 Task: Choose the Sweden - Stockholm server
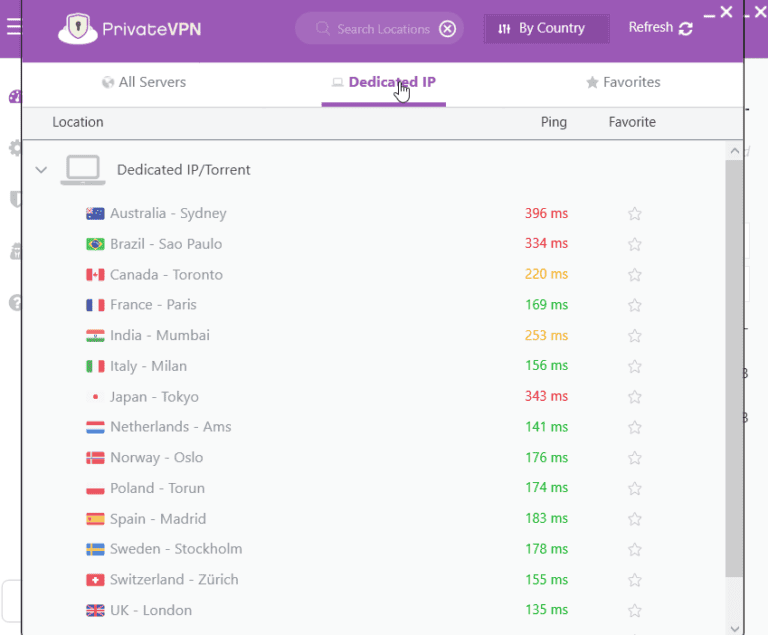[x=176, y=549]
